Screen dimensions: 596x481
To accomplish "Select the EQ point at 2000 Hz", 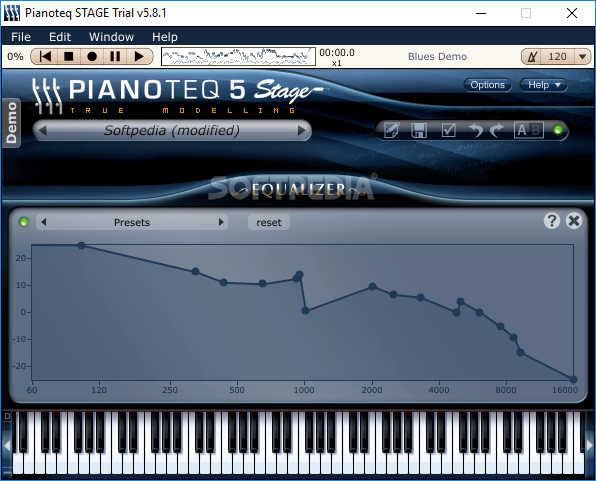I will pos(372,287).
